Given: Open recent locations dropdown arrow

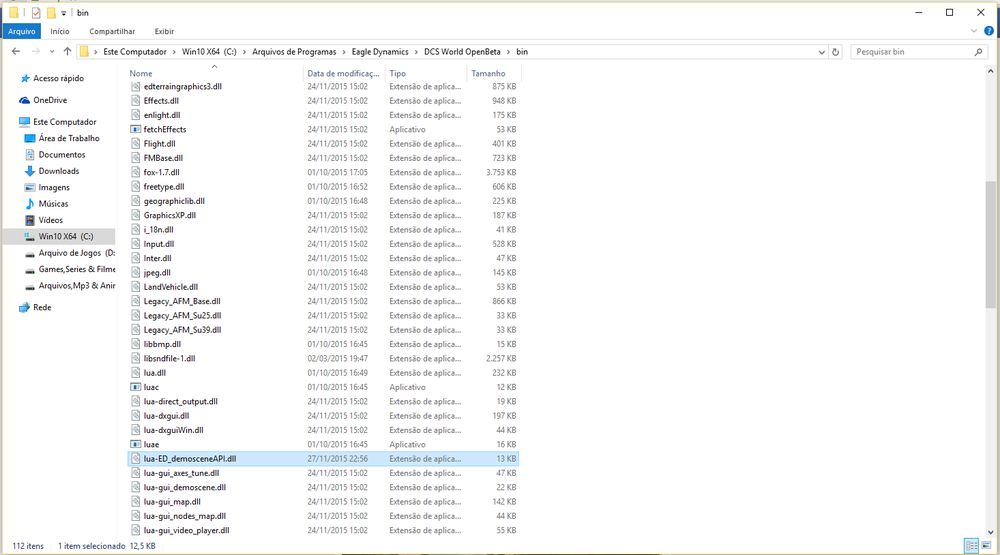Looking at the screenshot, I should pos(52,52).
